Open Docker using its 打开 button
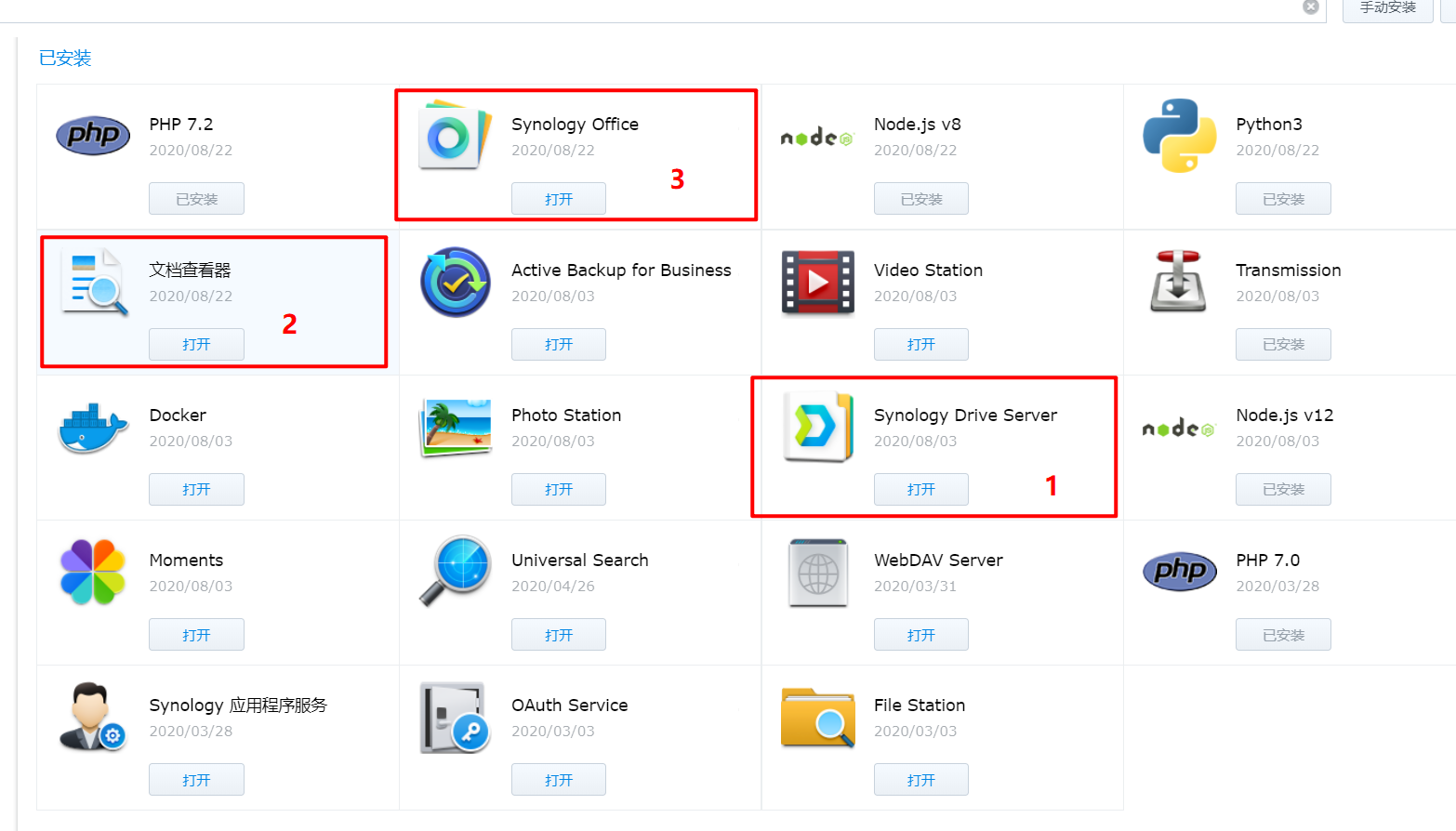This screenshot has height=831, width=1456. click(x=196, y=489)
